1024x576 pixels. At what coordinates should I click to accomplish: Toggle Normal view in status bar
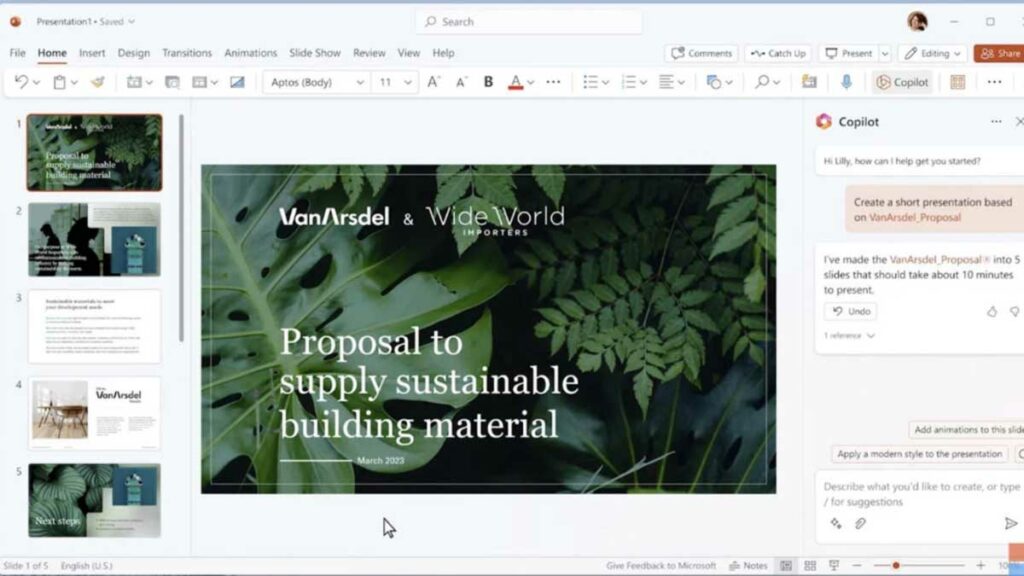click(x=786, y=566)
